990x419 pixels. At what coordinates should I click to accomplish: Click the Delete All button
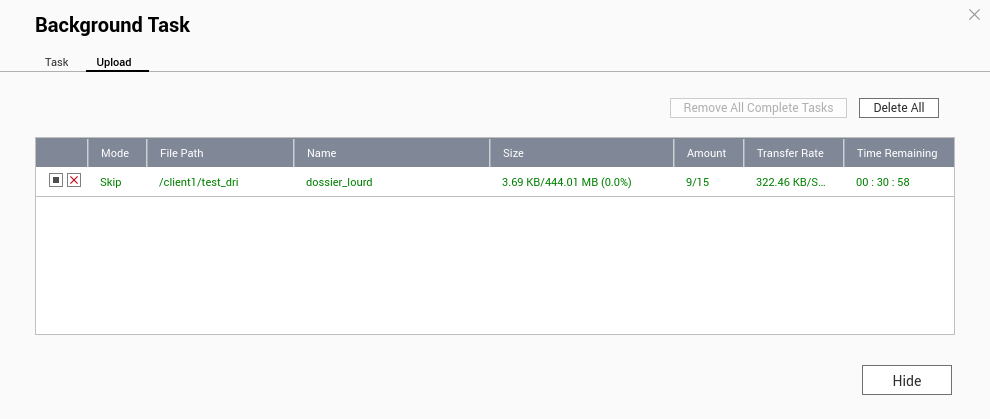(898, 108)
